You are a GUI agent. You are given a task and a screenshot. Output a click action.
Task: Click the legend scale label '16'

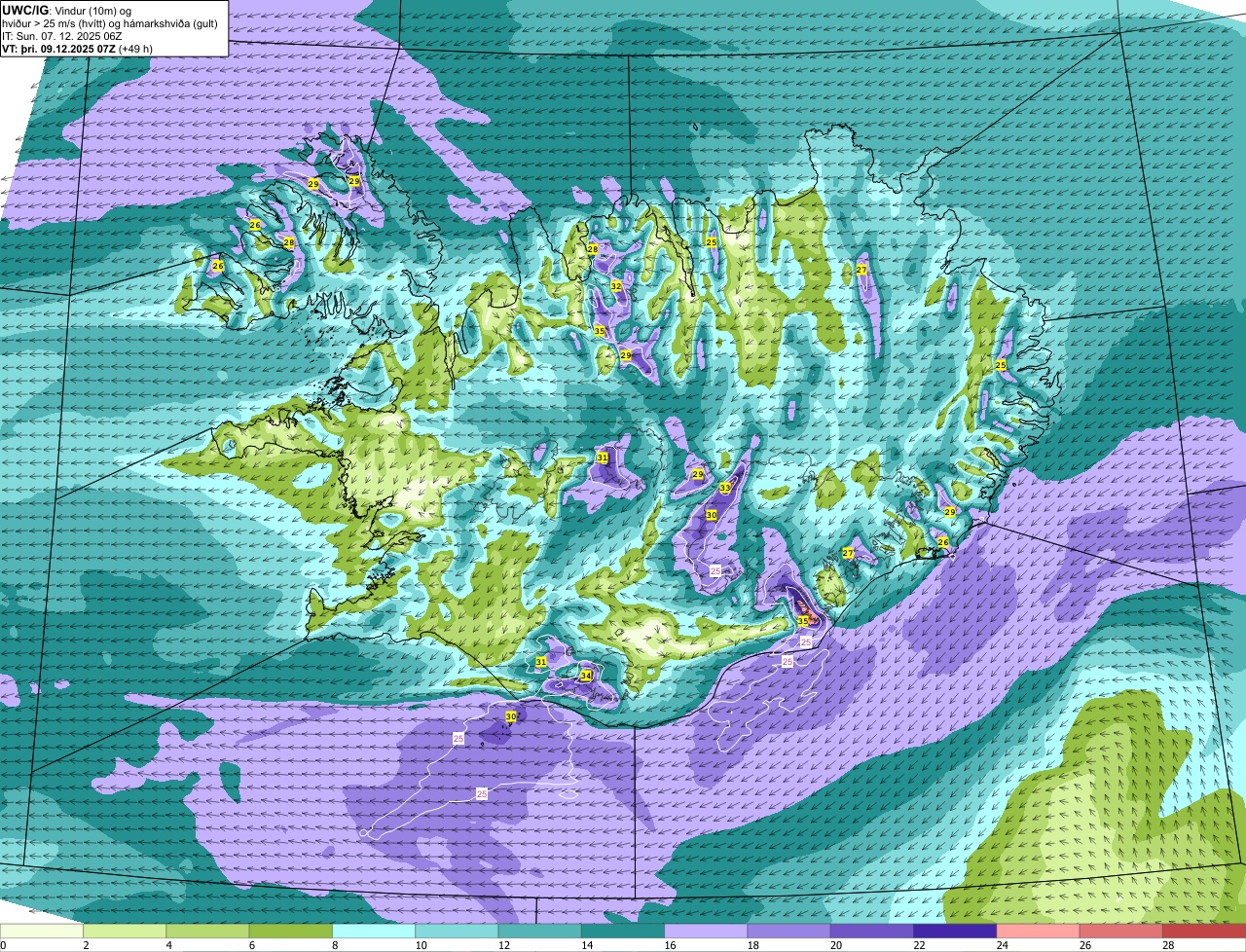tap(670, 945)
